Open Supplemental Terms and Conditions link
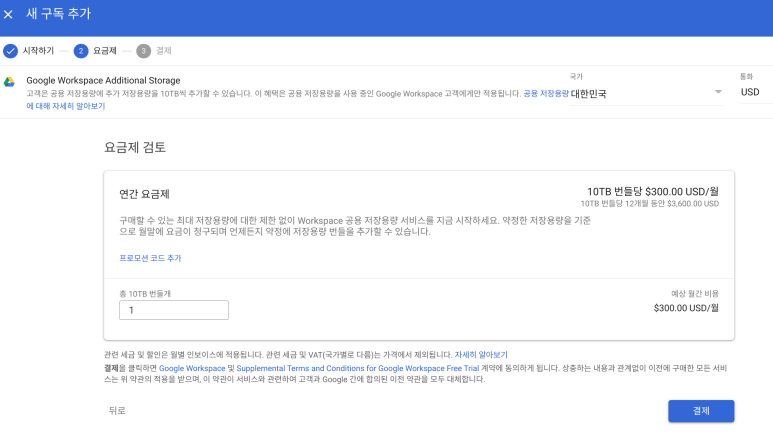This screenshot has height=434, width=773. [x=358, y=368]
